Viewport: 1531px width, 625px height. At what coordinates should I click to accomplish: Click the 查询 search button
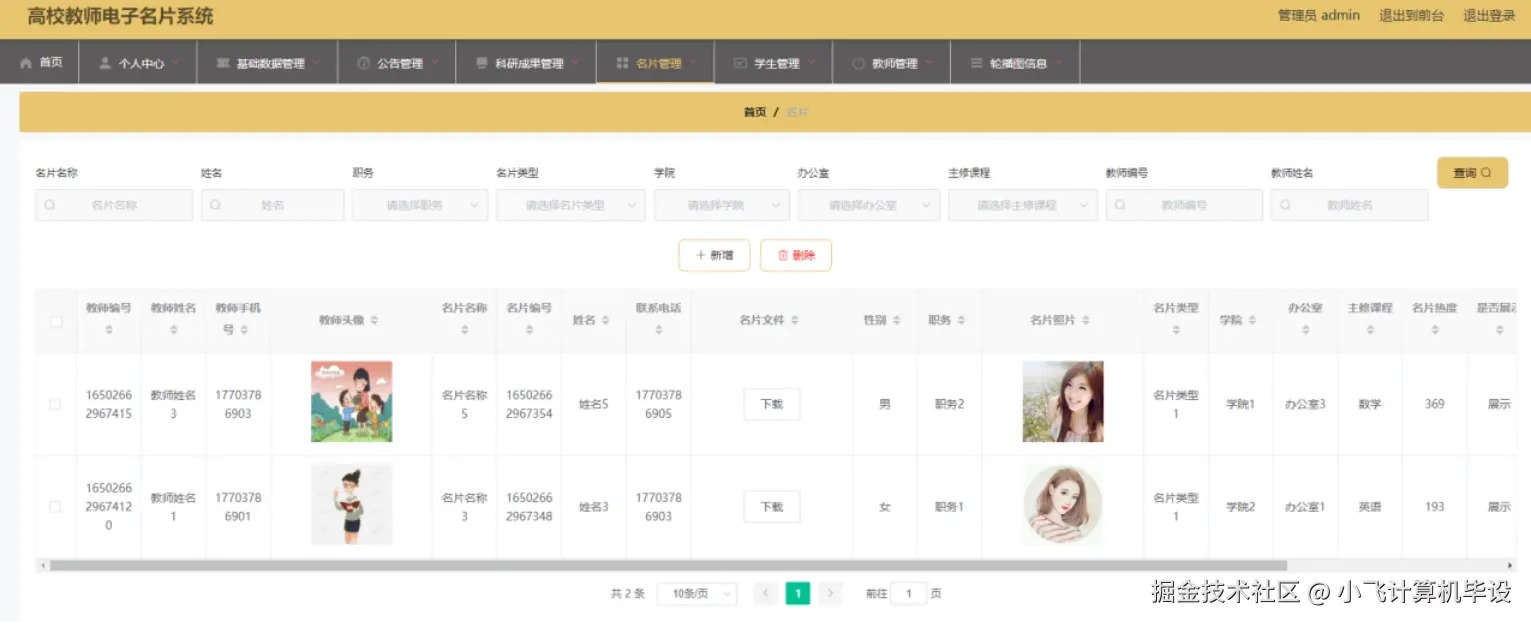tap(1472, 173)
